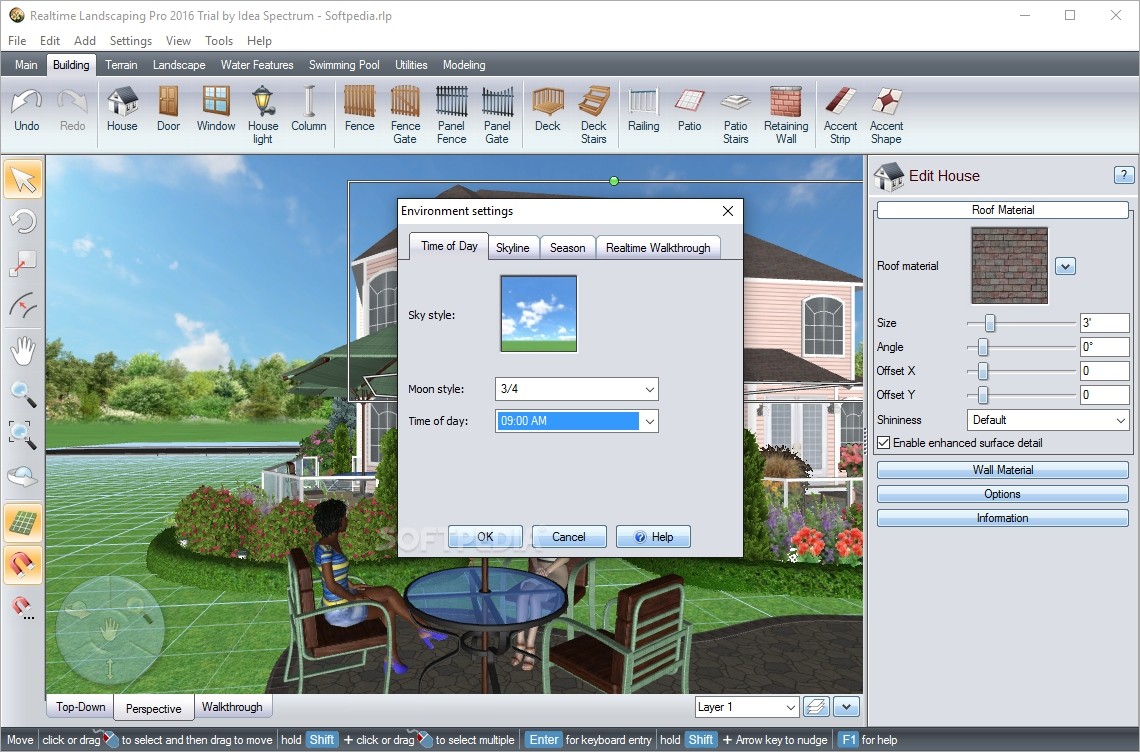The image size is (1140, 752).
Task: Expand the Options section
Action: pos(1003,494)
